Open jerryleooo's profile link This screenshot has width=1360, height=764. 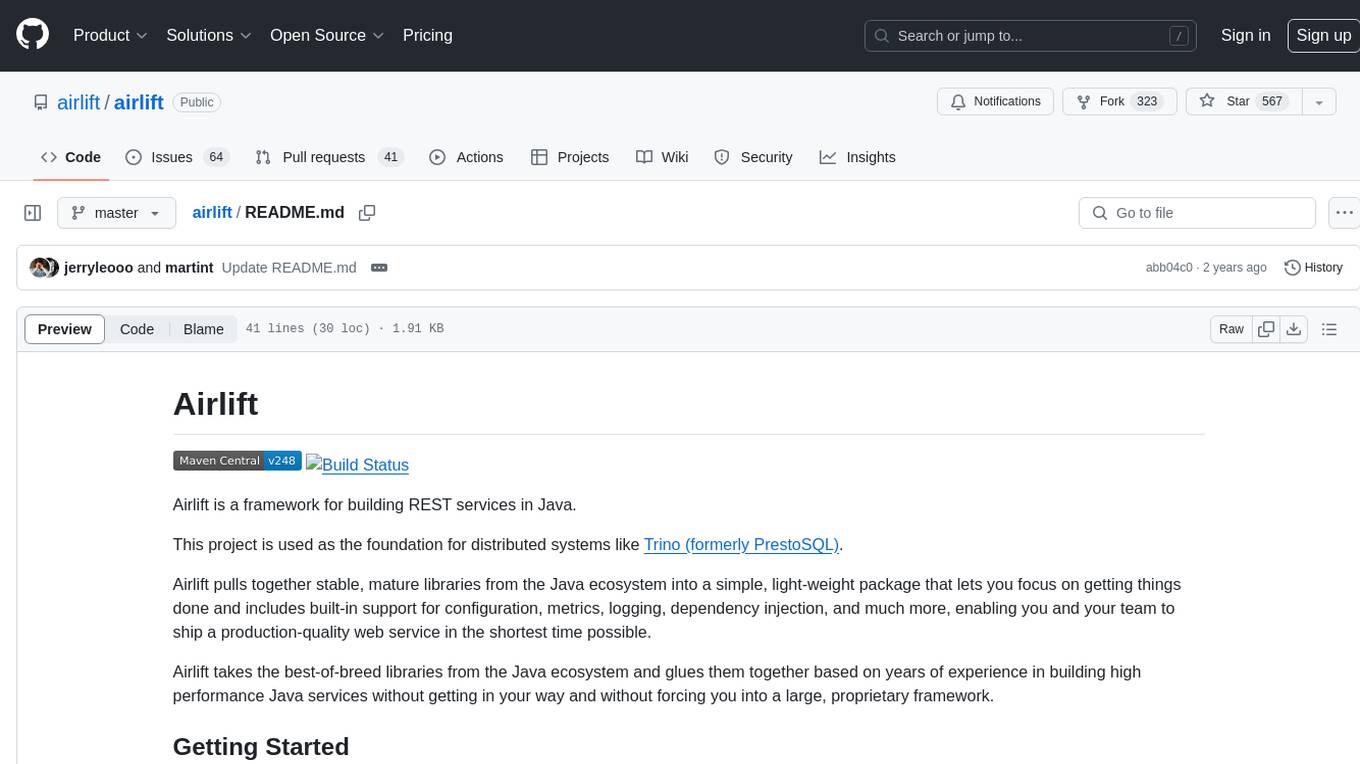point(98,268)
